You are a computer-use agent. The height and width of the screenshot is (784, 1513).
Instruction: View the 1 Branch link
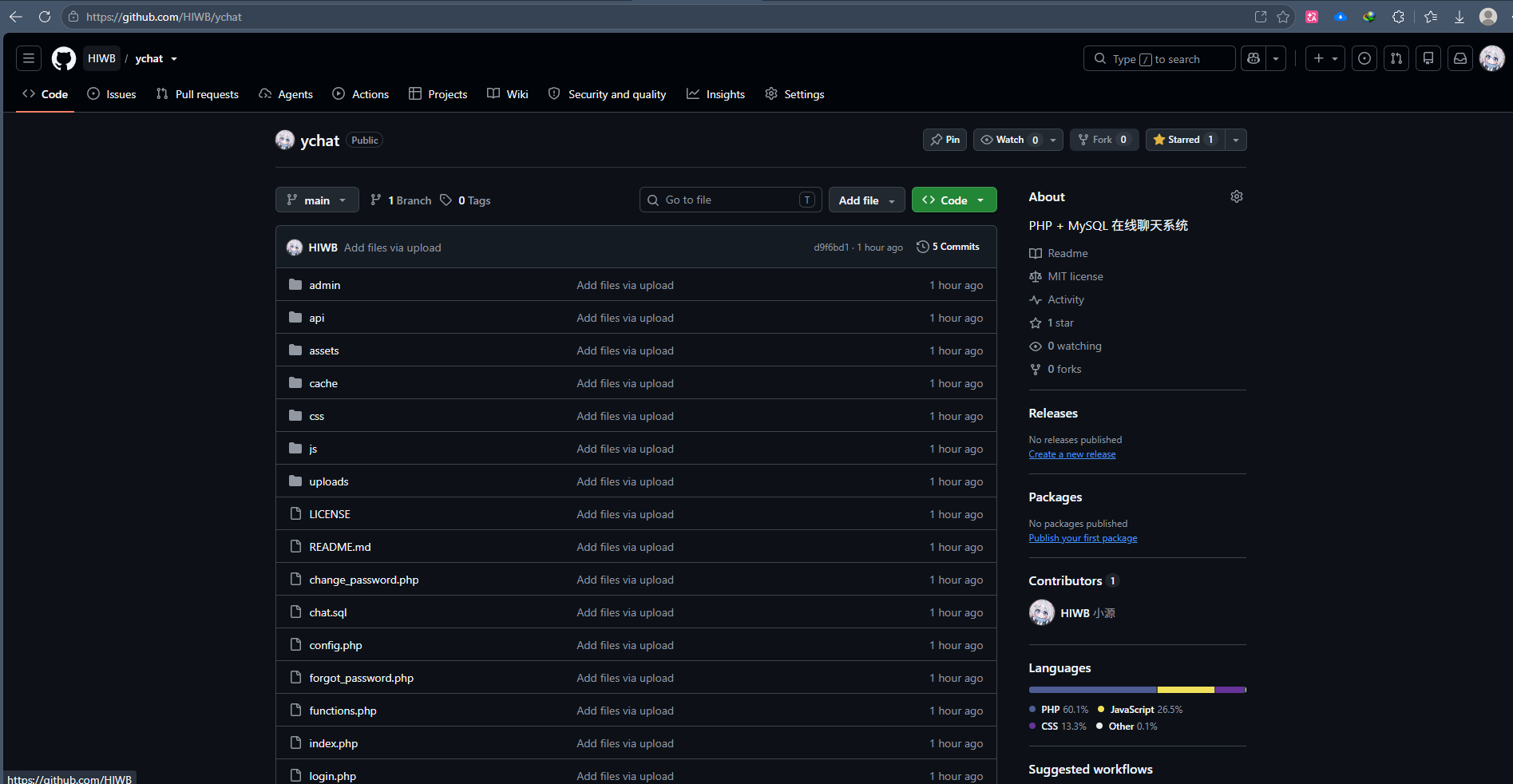[x=401, y=200]
